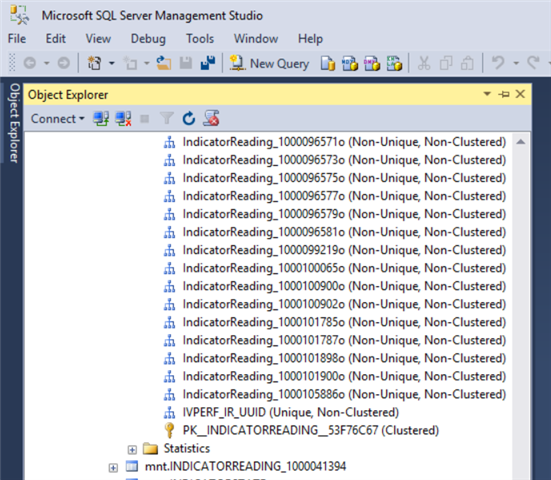The width and height of the screenshot is (551, 480).
Task: Select index IndicatorReading_1000096577o
Action: [x=344, y=196]
